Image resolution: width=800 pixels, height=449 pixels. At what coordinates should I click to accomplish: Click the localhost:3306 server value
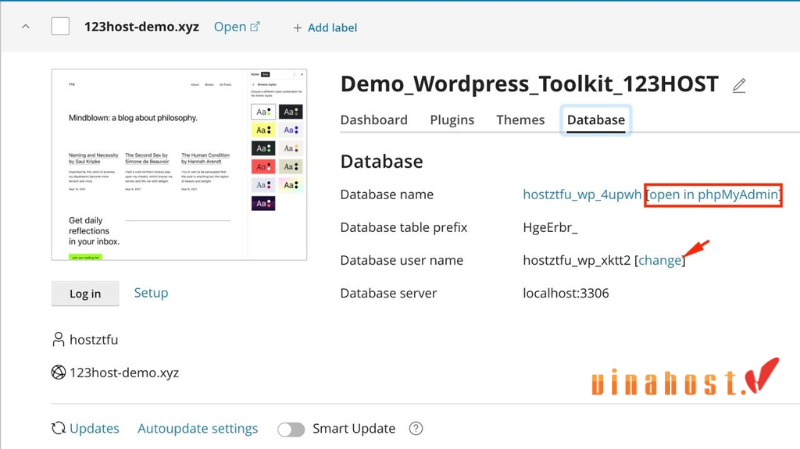pyautogui.click(x=566, y=293)
